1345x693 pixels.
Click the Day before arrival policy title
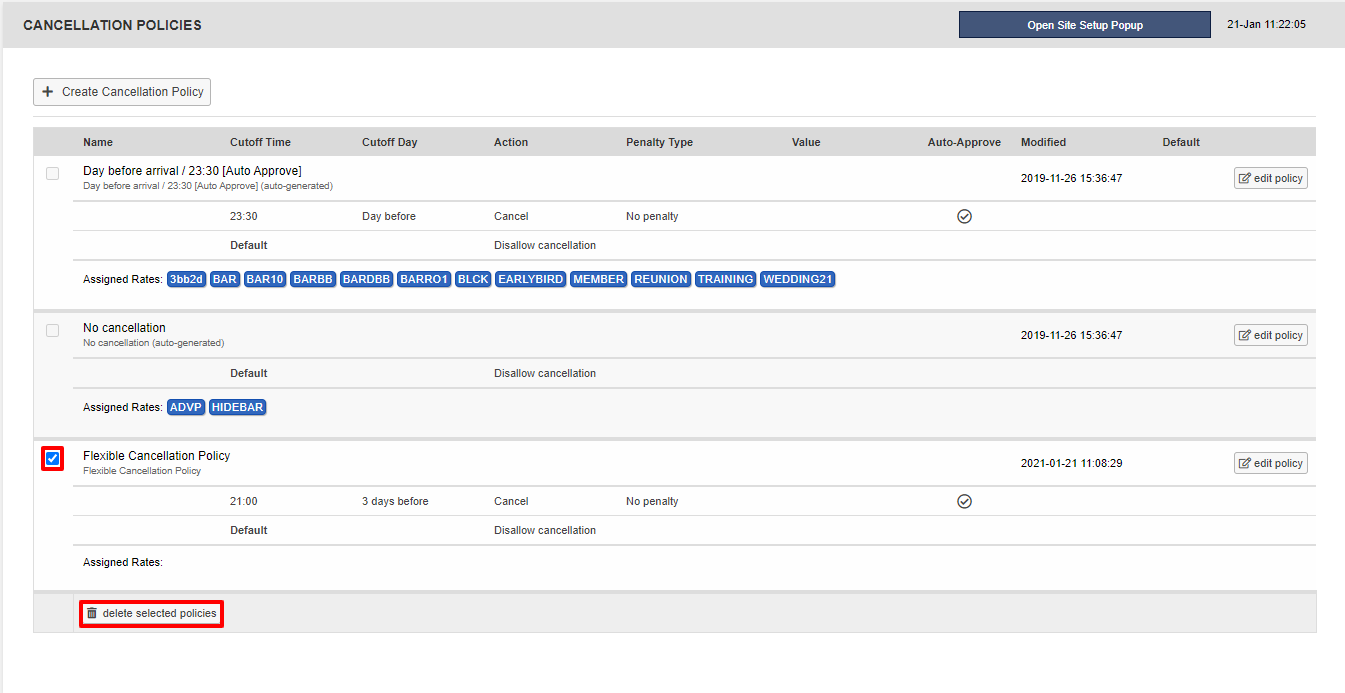click(x=192, y=171)
